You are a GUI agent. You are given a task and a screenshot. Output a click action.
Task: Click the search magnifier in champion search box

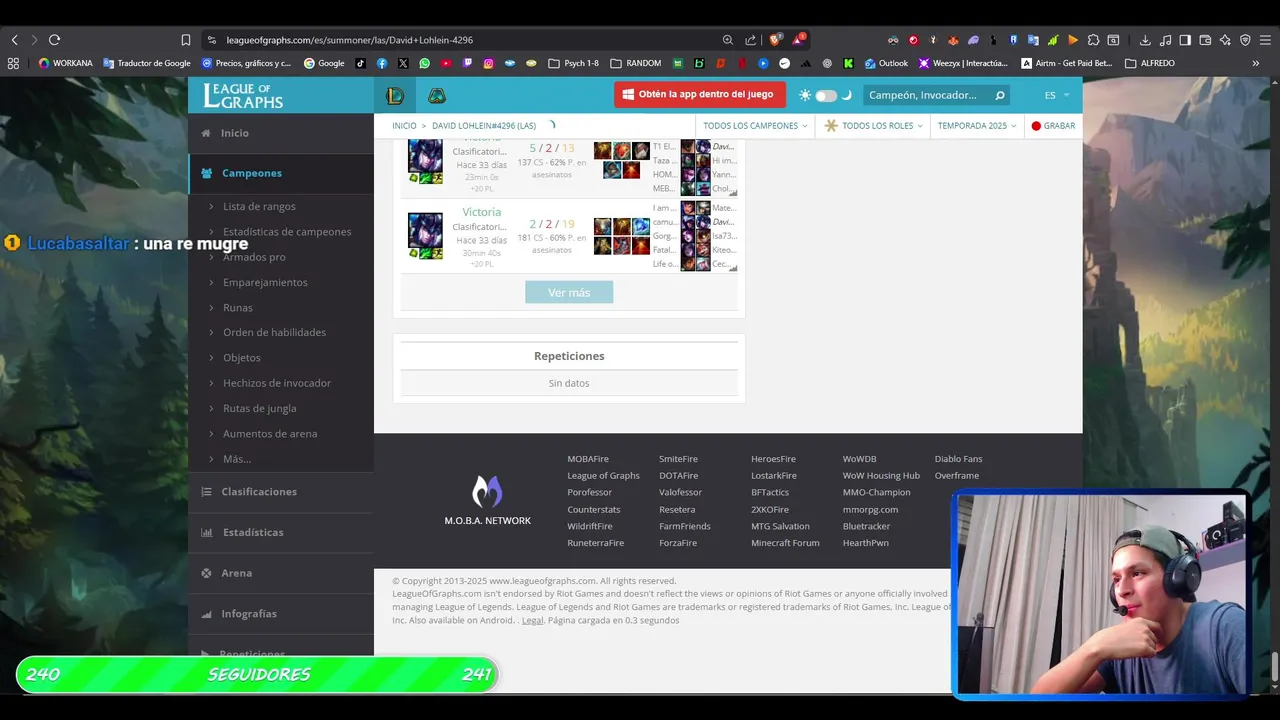coord(999,95)
